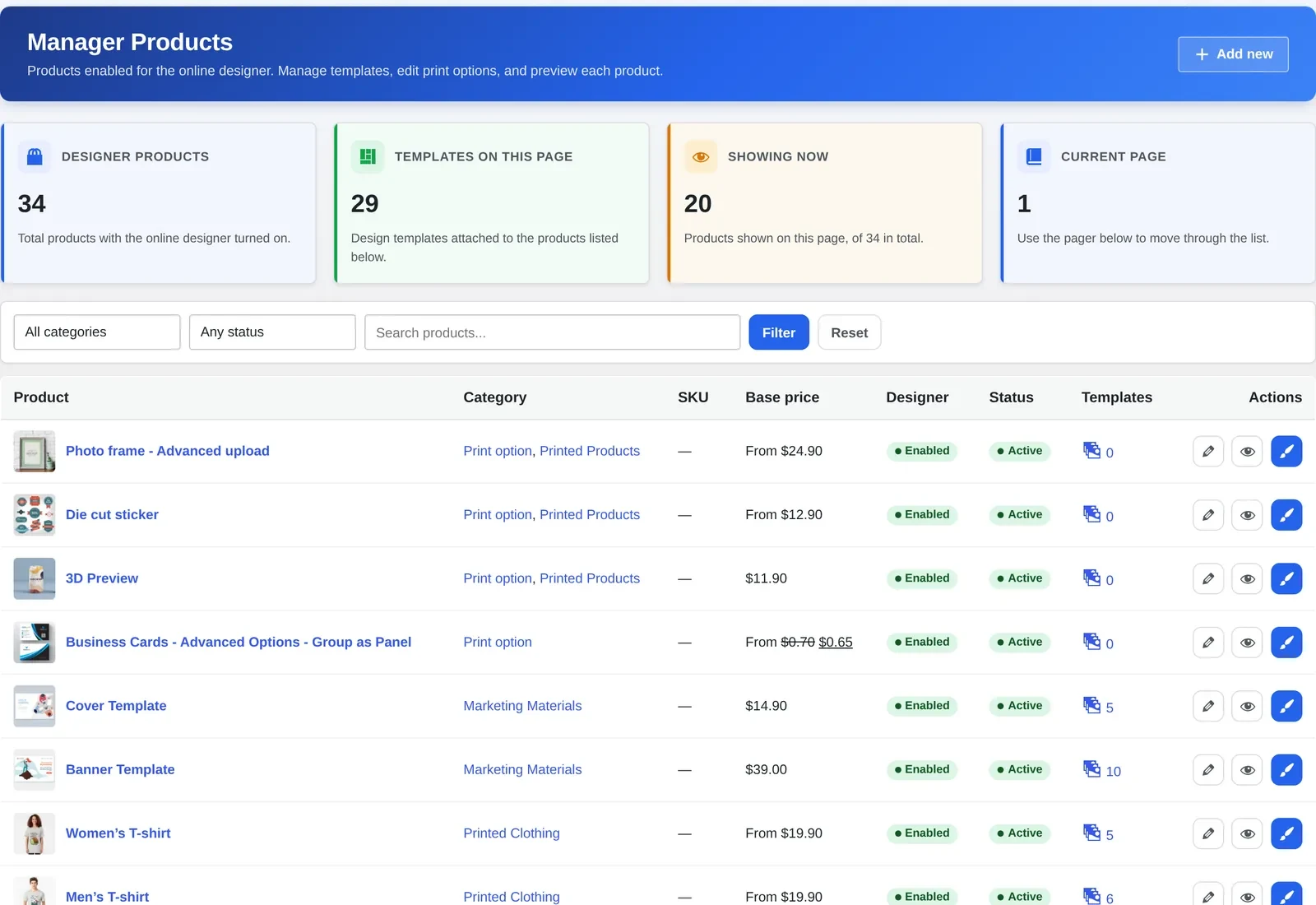Click Print option category in Photo frame row
The width and height of the screenshot is (1316, 905).
pyautogui.click(x=498, y=451)
